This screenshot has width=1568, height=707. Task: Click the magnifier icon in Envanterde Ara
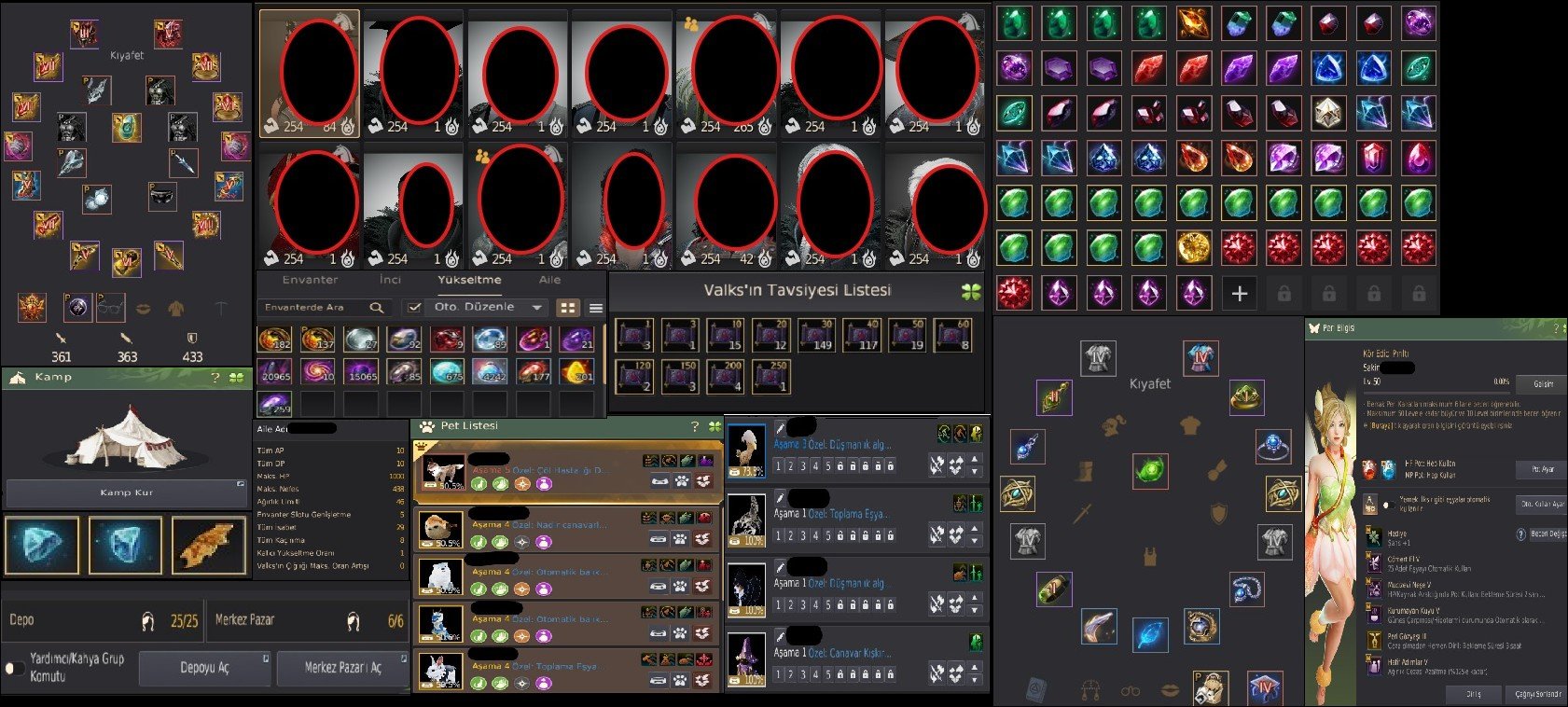point(376,307)
